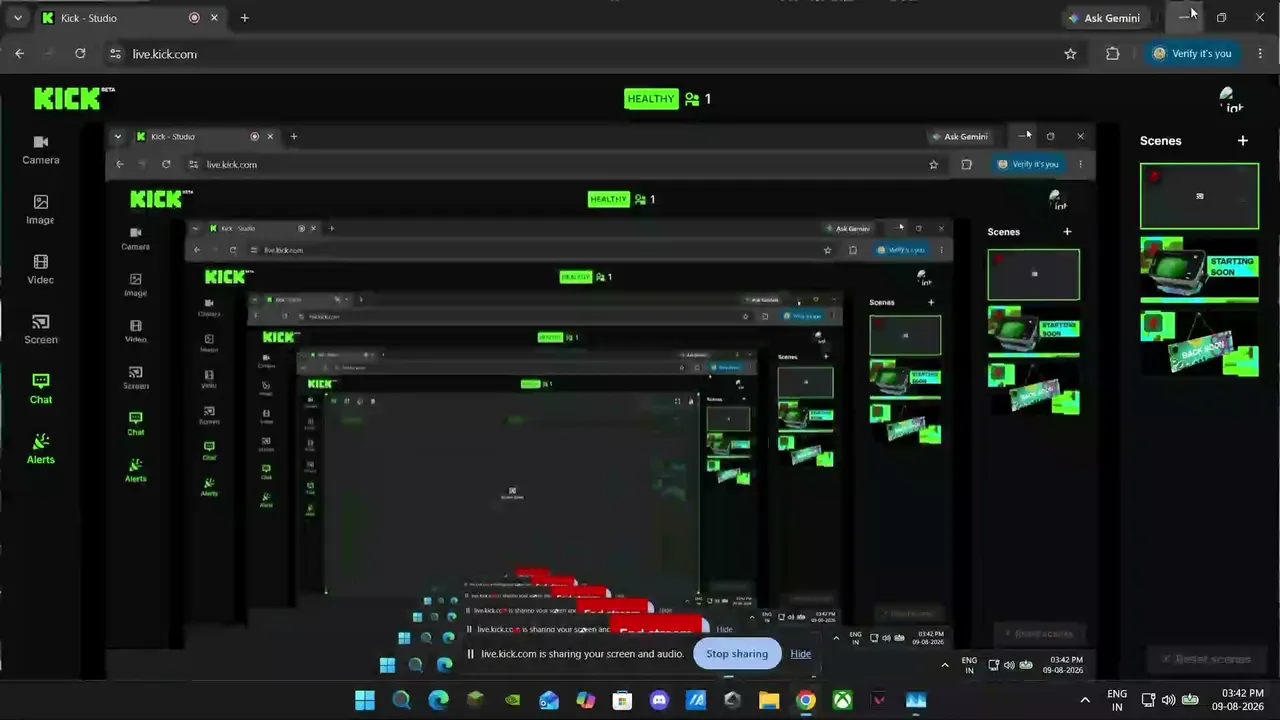The image size is (1280, 720).
Task: Reload the live.kick.com page
Action: click(x=80, y=54)
